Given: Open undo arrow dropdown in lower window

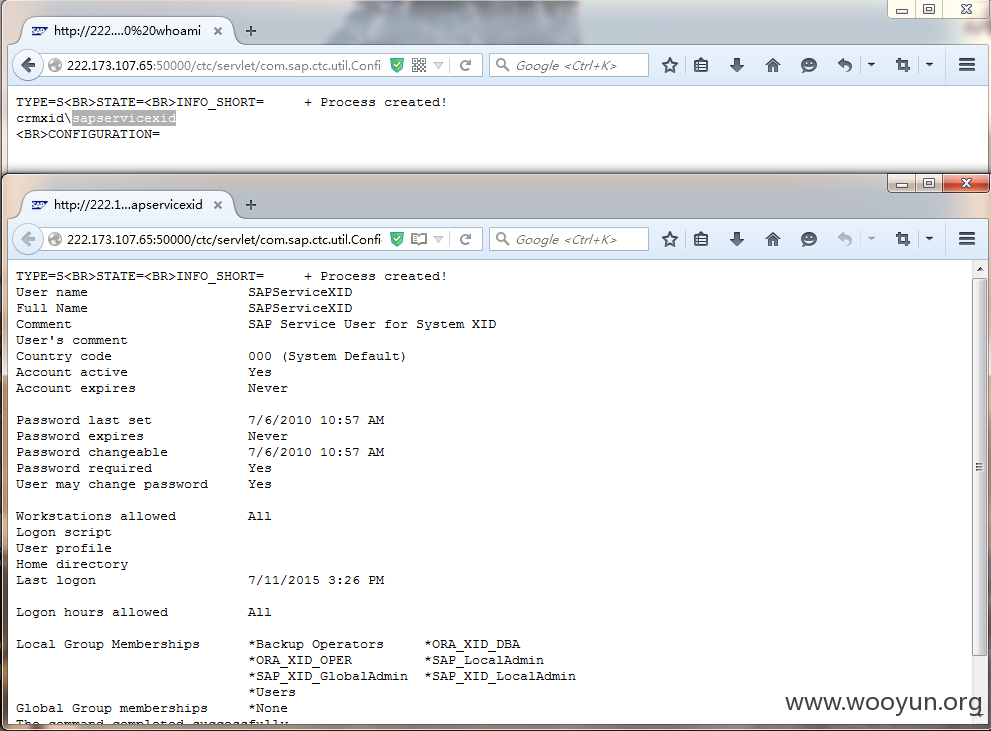Looking at the screenshot, I should click(x=871, y=238).
